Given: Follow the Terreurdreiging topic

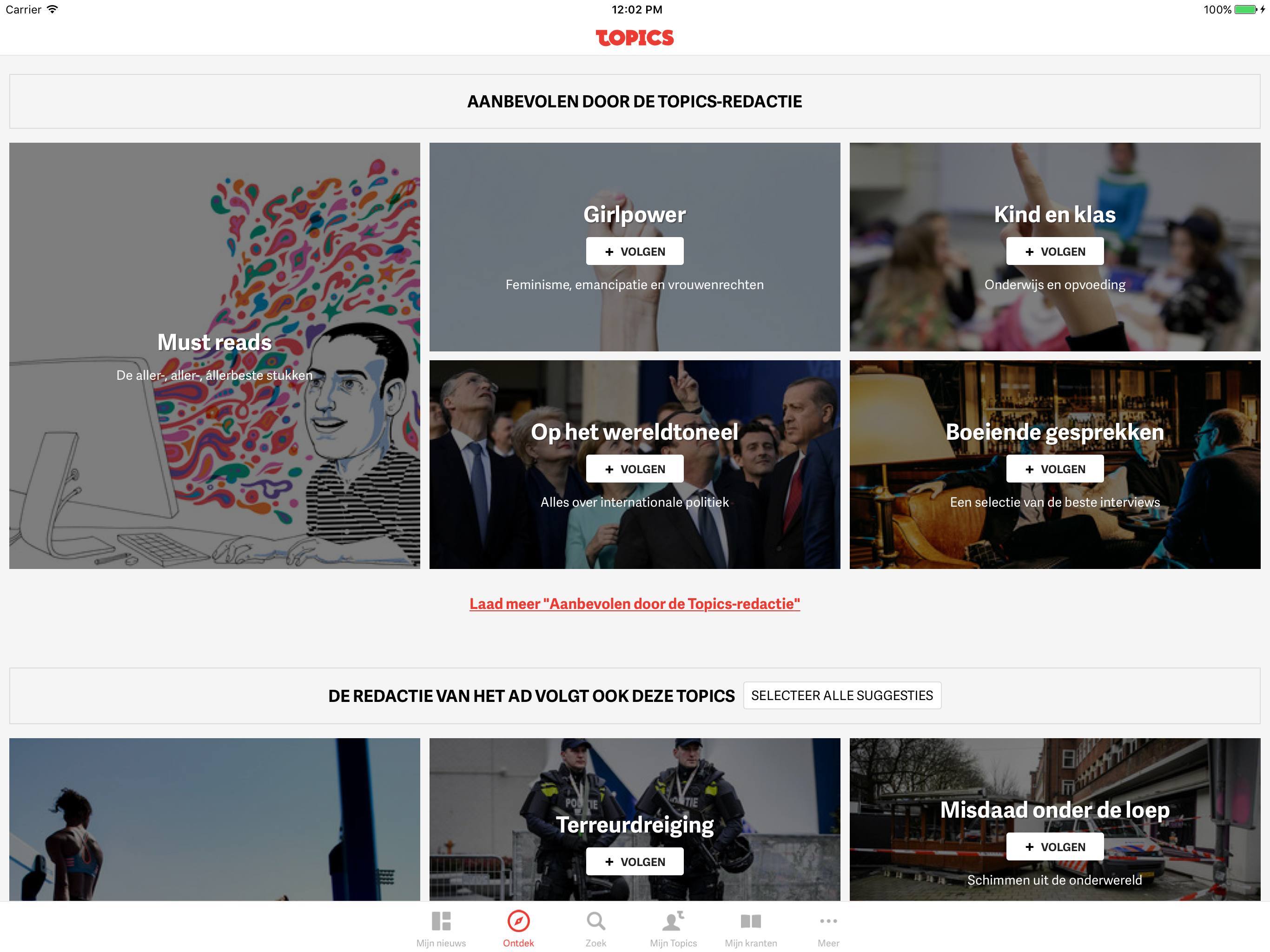Looking at the screenshot, I should pyautogui.click(x=635, y=862).
